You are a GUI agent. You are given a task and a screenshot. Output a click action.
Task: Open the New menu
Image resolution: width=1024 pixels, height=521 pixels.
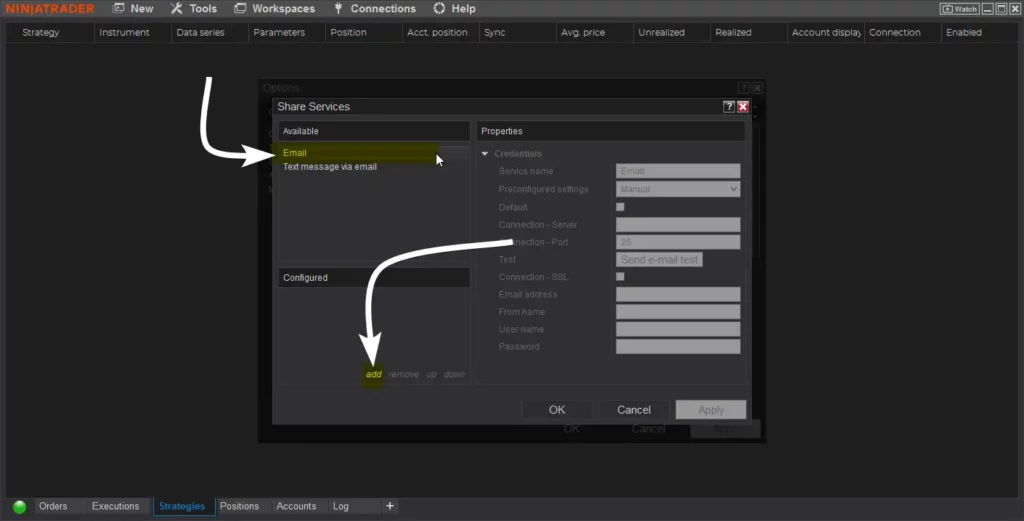point(133,8)
